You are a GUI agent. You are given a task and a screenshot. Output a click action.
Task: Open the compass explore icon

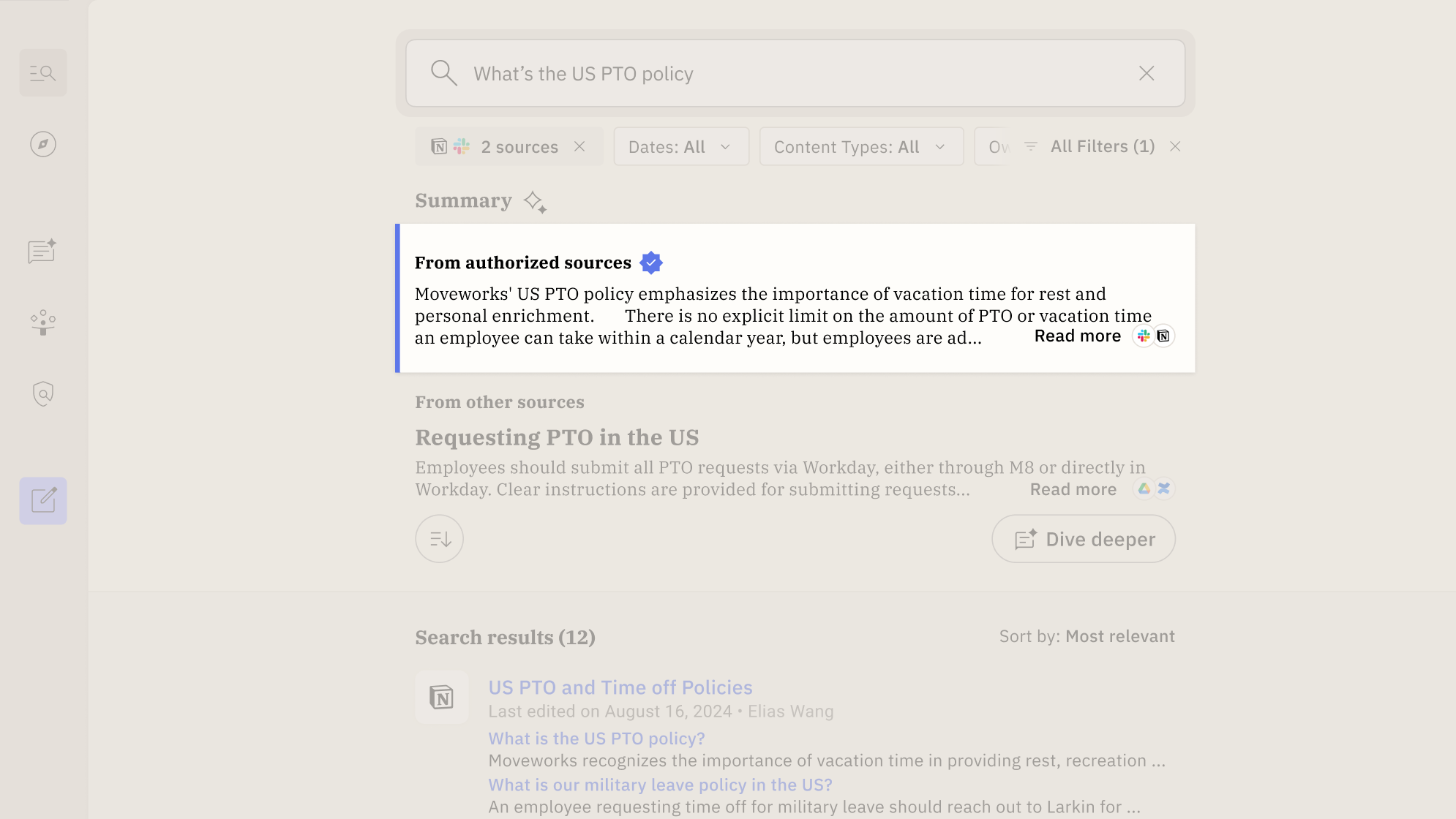pos(42,144)
